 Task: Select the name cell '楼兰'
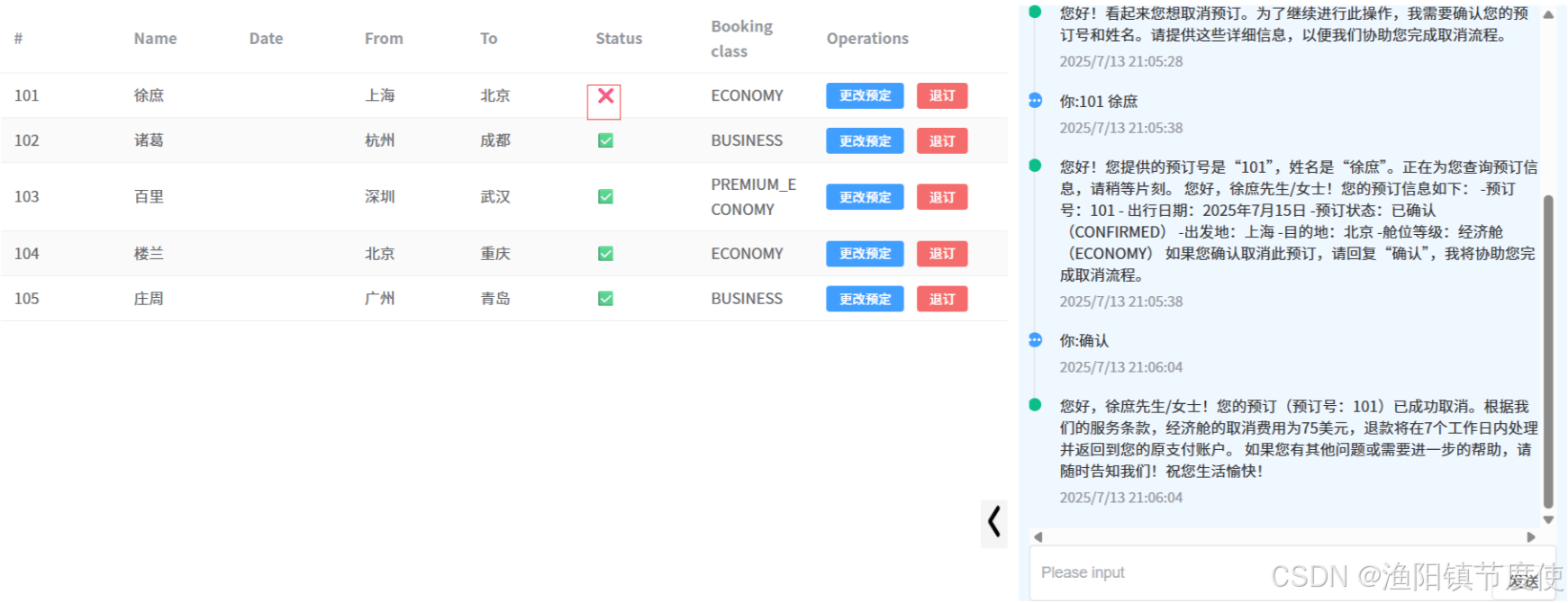[149, 254]
